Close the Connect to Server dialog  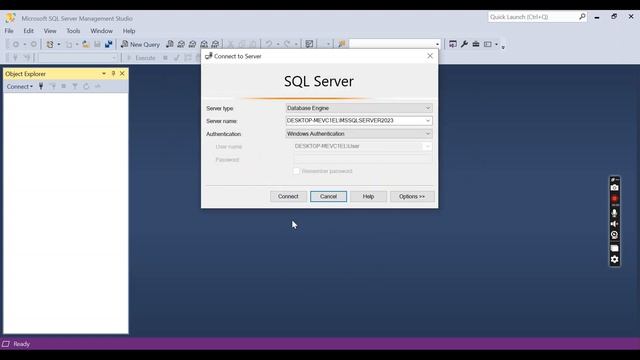pos(430,56)
